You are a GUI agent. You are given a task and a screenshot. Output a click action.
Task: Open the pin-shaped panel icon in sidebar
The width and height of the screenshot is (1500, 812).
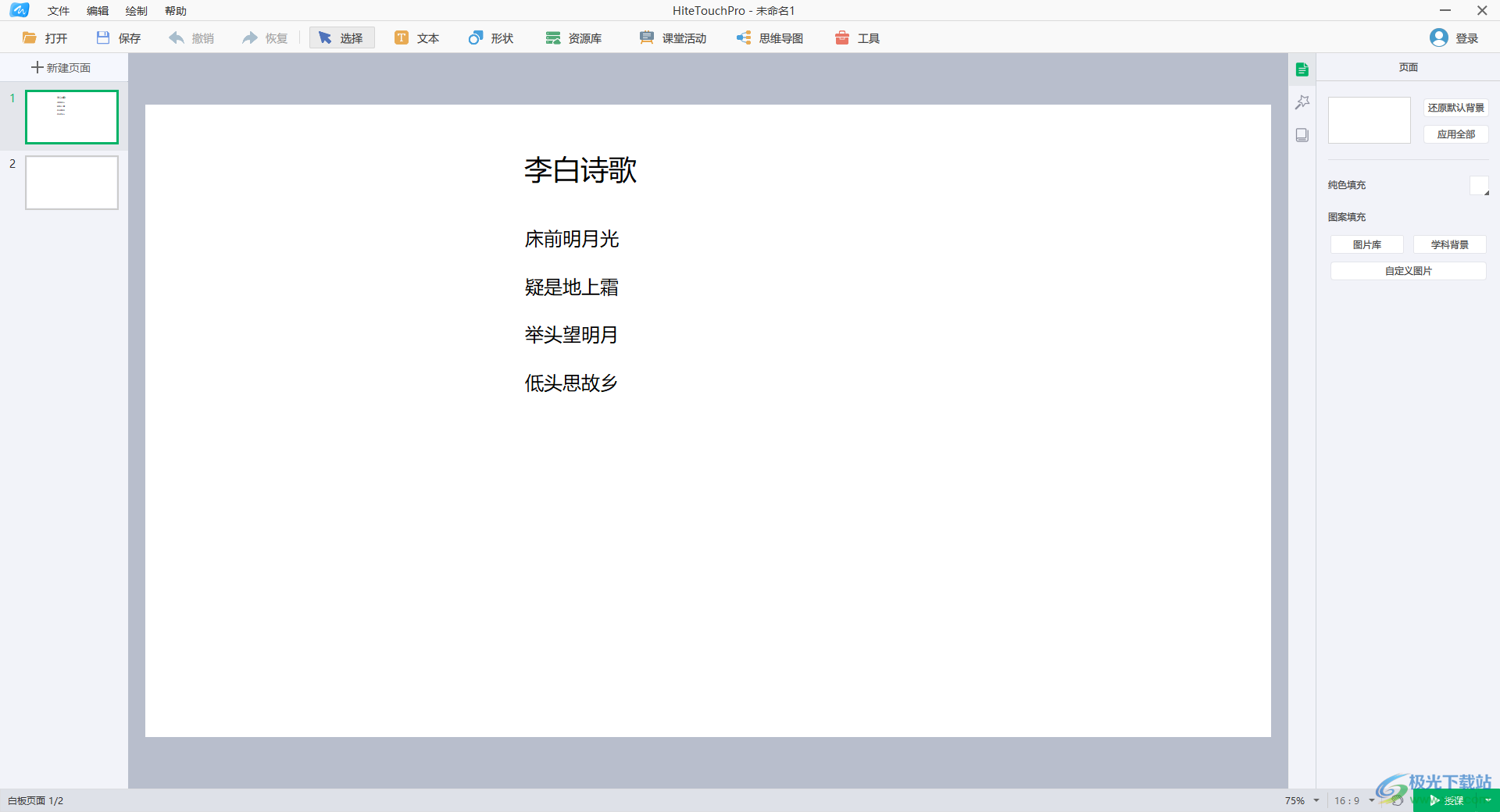[x=1302, y=102]
